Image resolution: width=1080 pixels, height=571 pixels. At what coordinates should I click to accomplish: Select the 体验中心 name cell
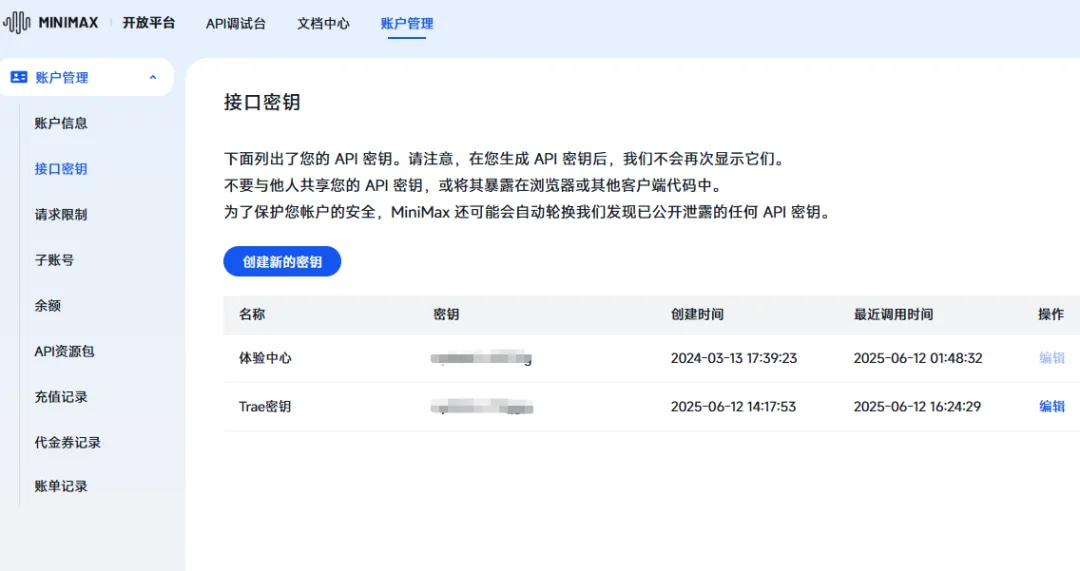(265, 358)
